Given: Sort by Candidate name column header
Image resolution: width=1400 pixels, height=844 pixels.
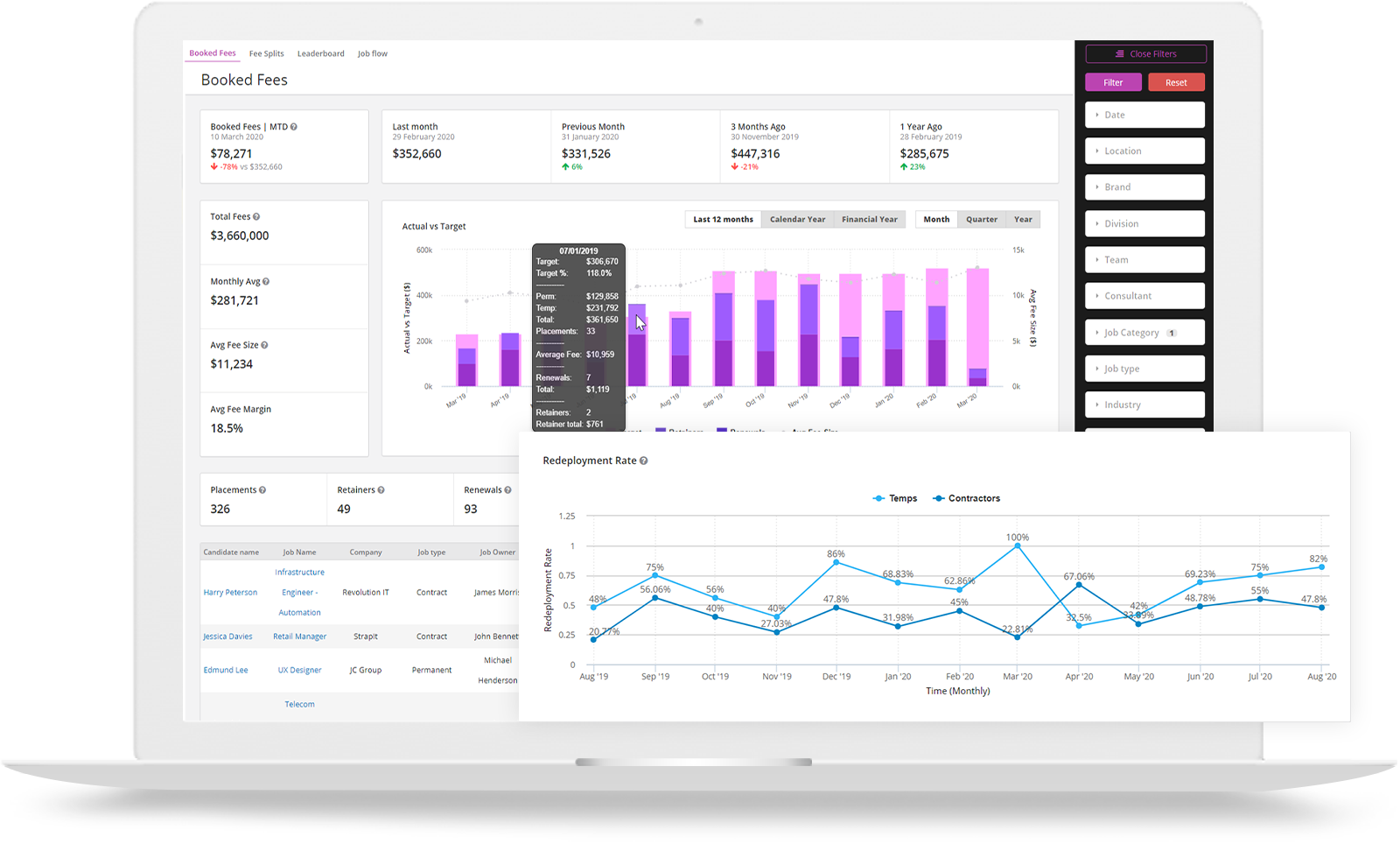Looking at the screenshot, I should coord(231,552).
